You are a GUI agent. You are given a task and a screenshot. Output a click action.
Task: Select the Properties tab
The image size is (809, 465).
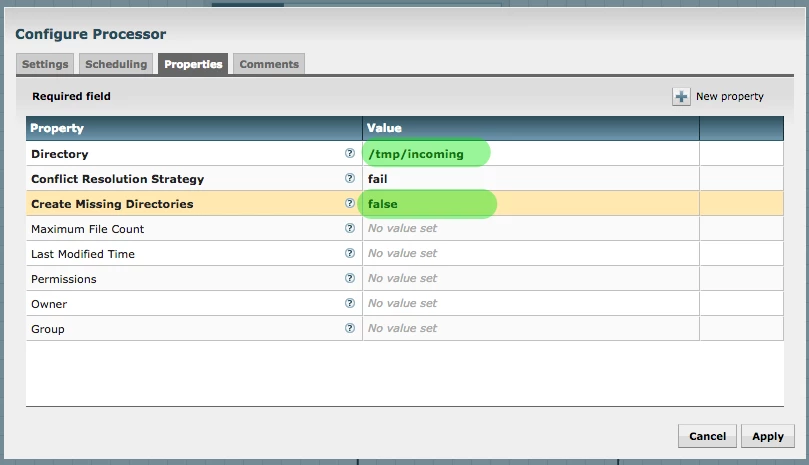[193, 64]
